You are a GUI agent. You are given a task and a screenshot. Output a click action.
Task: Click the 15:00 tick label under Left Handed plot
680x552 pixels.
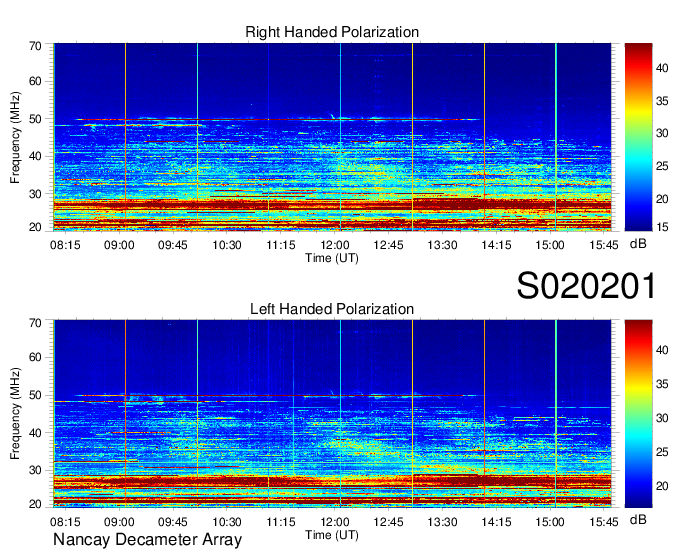coord(550,522)
